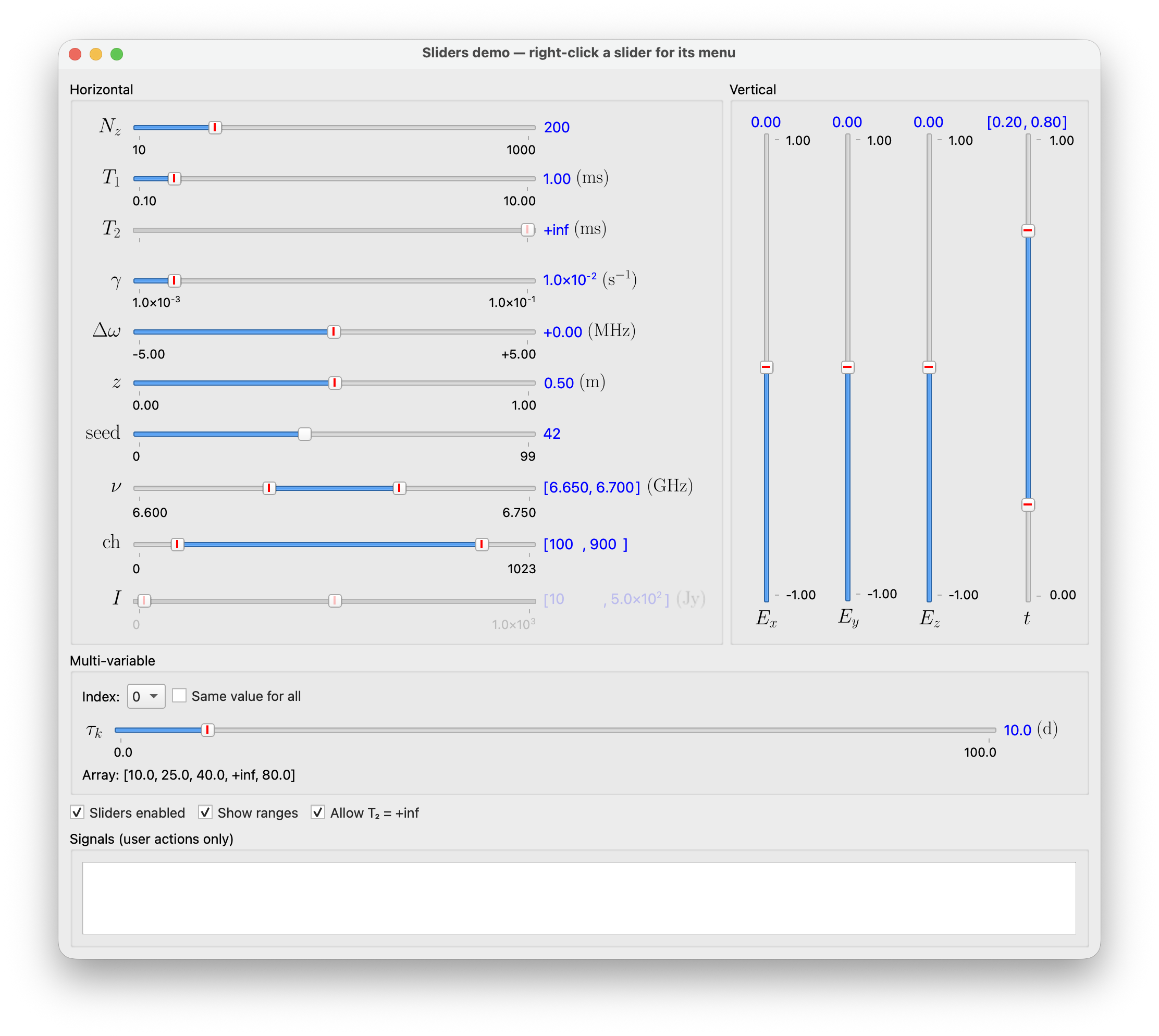The height and width of the screenshot is (1036, 1159).
Task: Click the seed value 42
Action: (552, 434)
